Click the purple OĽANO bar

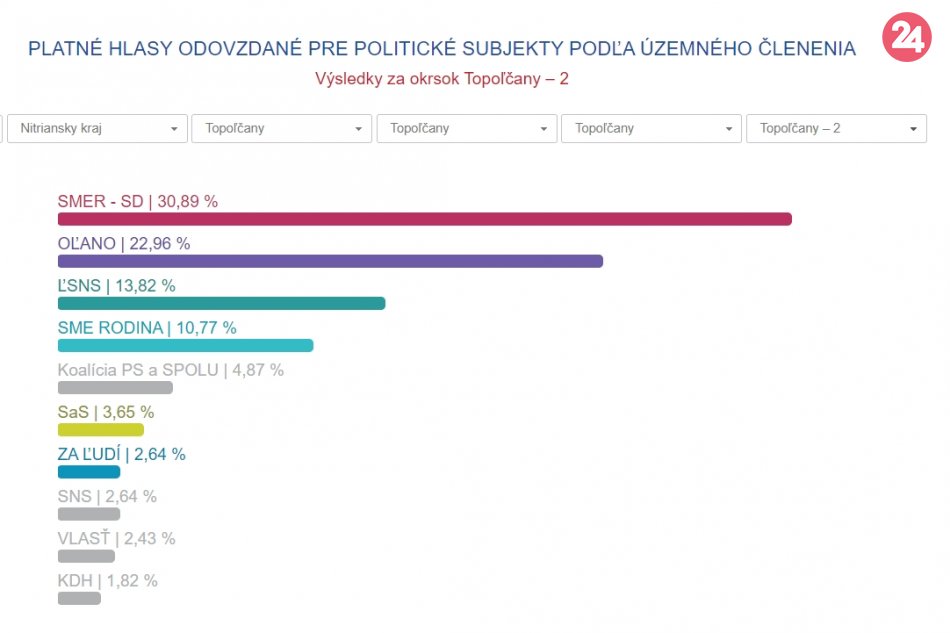pyautogui.click(x=330, y=261)
